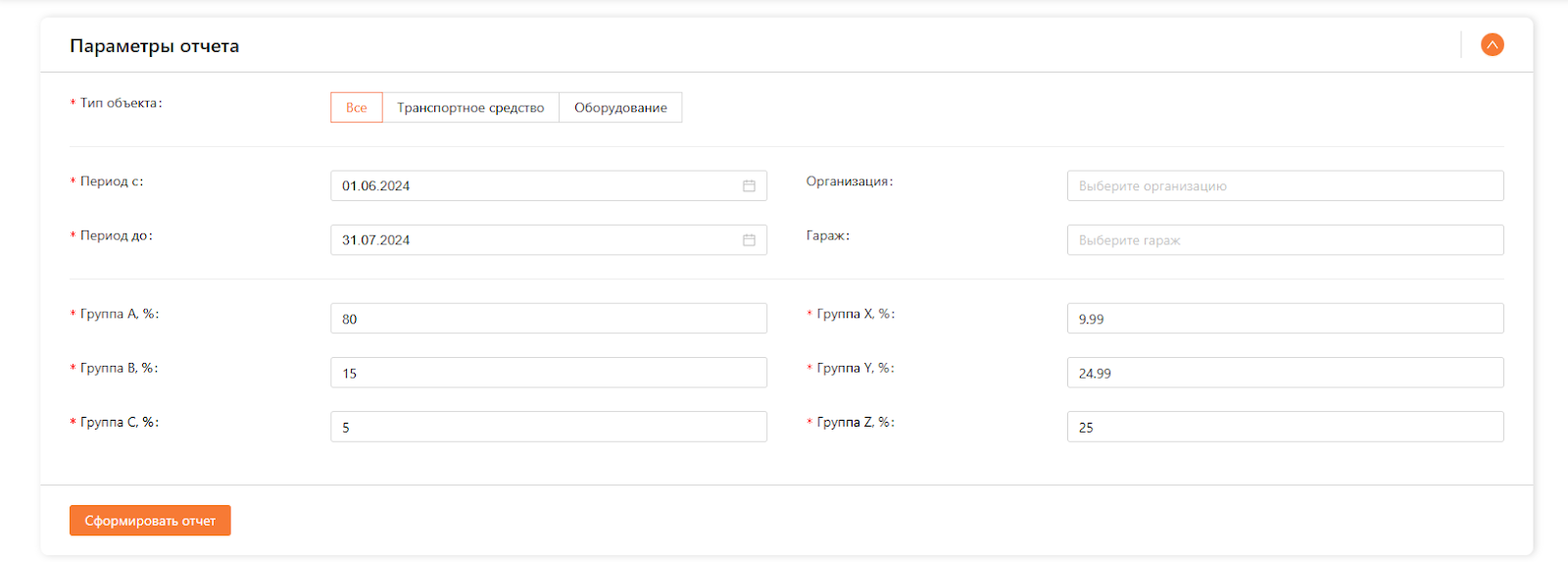
Task: Click the Организация field label
Action: coord(849,181)
